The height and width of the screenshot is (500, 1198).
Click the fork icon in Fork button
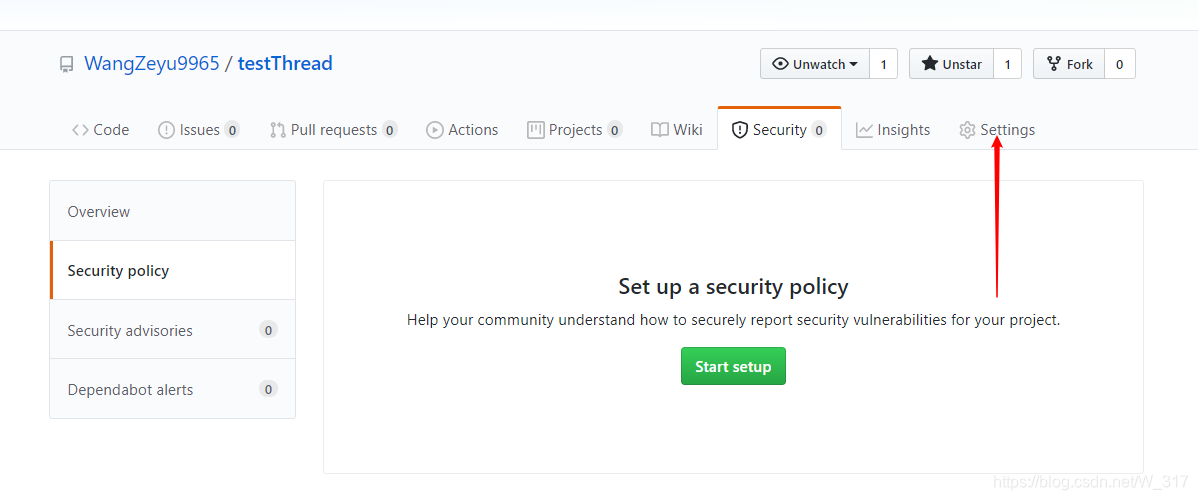(1054, 63)
